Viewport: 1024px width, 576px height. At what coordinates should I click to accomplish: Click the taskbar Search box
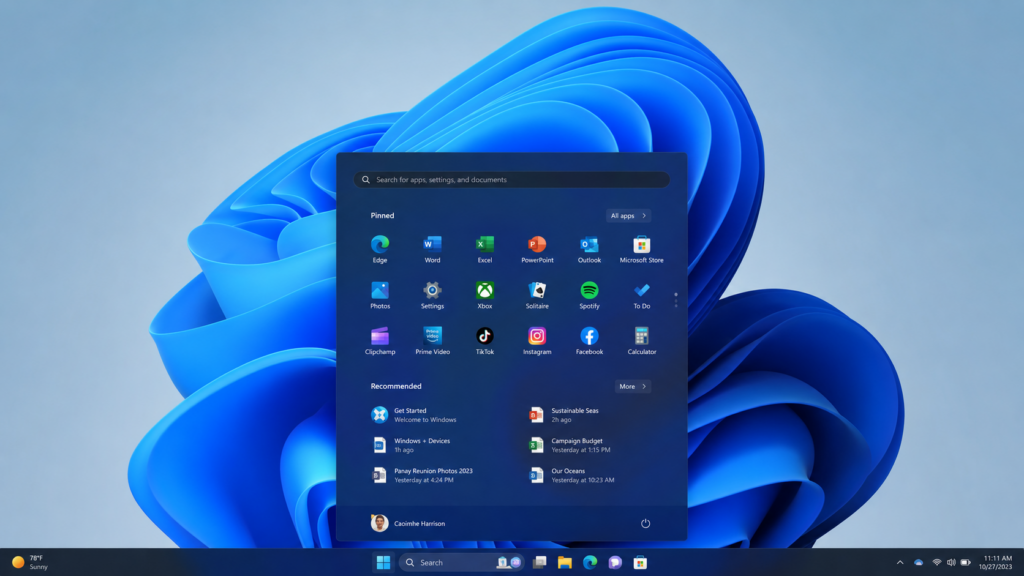click(461, 562)
